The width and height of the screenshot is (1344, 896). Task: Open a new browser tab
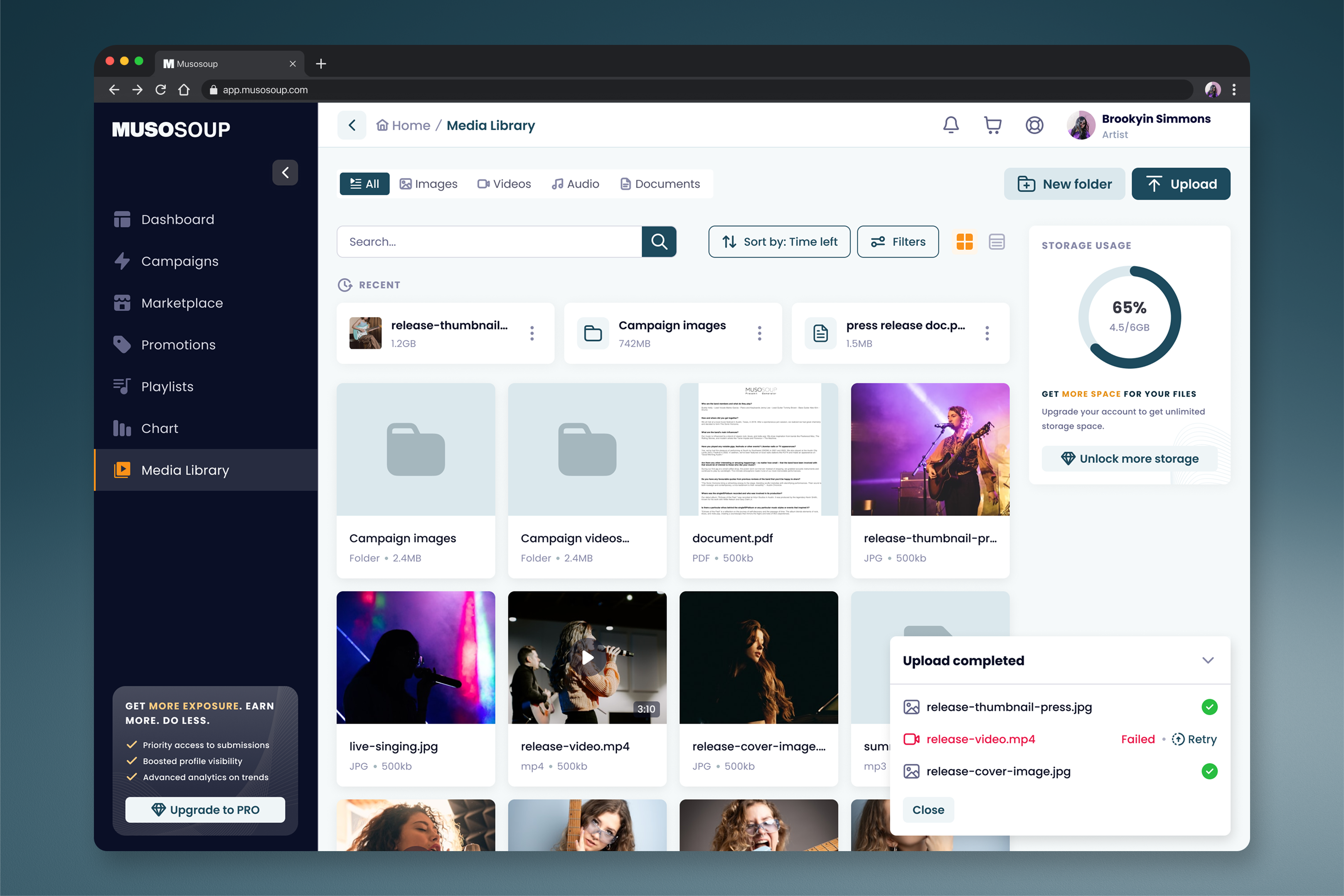point(321,64)
